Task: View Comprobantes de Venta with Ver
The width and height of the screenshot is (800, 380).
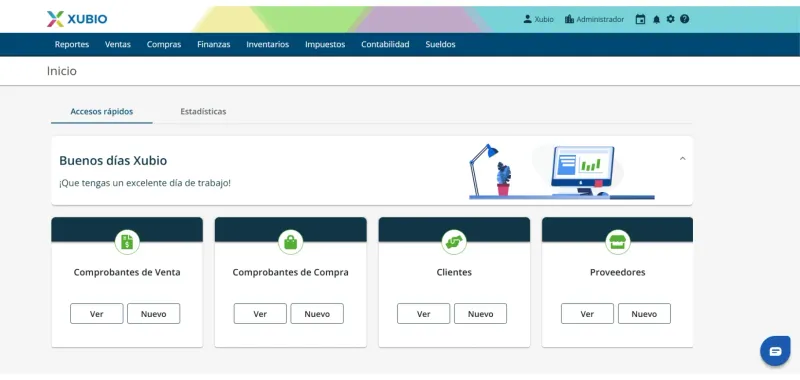Action: tap(97, 314)
